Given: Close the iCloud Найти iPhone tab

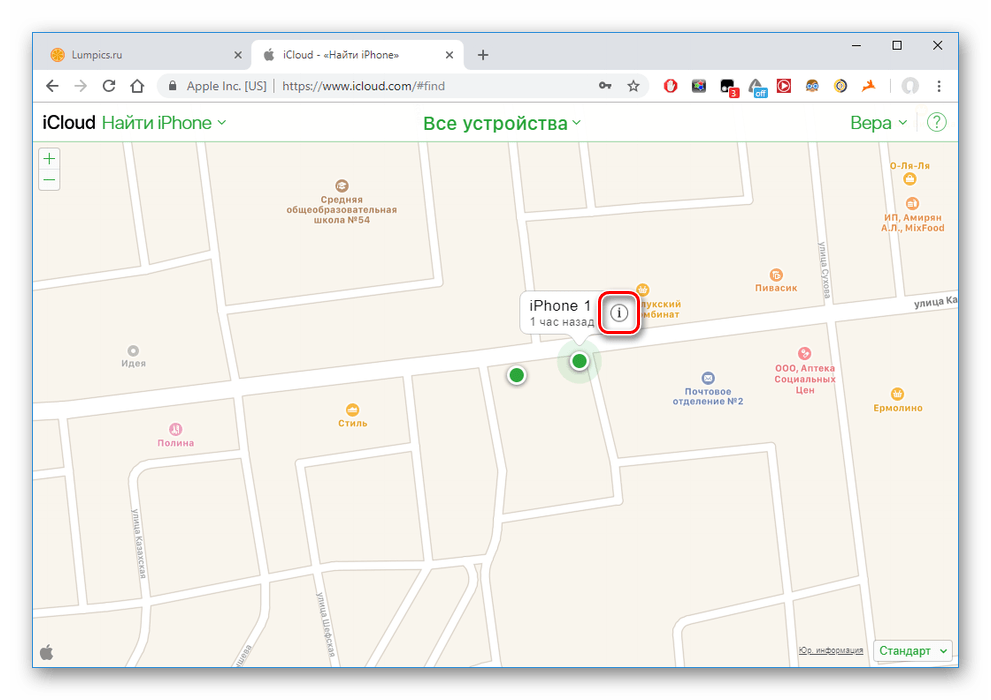Looking at the screenshot, I should [449, 55].
